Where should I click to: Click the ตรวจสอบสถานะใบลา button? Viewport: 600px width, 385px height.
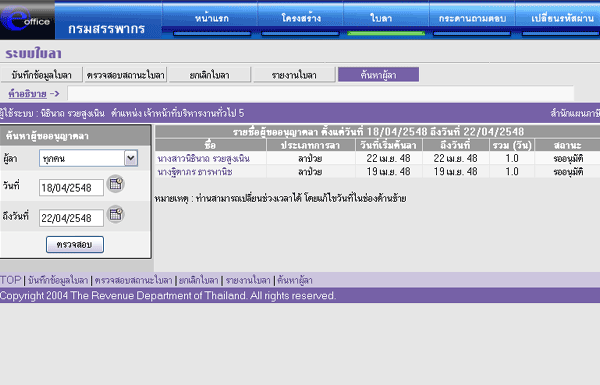click(x=126, y=75)
